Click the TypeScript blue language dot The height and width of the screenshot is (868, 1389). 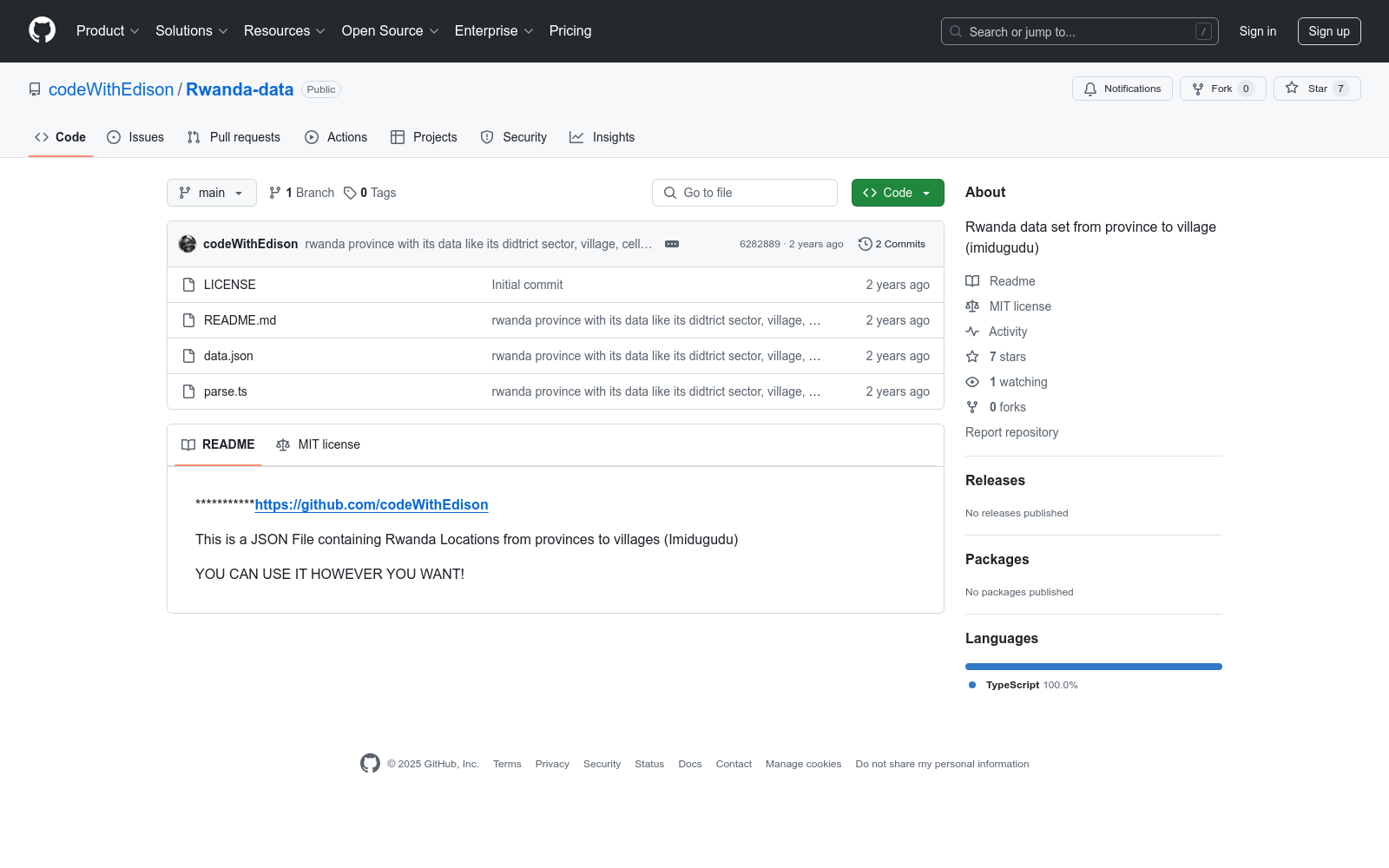coord(972,685)
